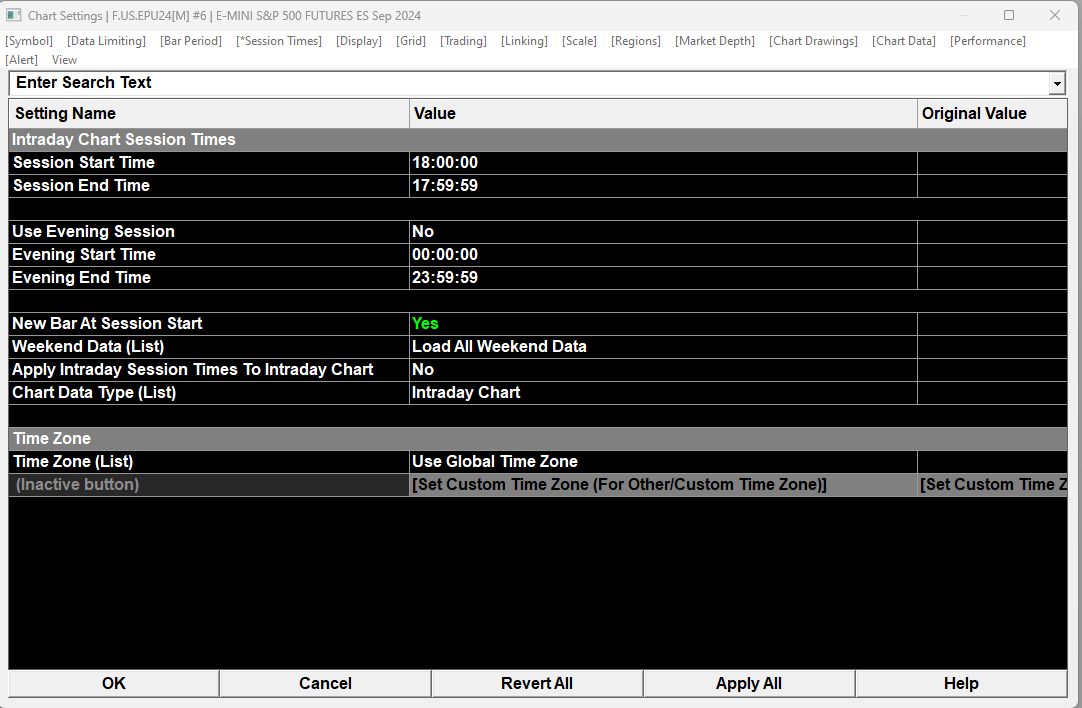The height and width of the screenshot is (708, 1082).
Task: Click the Cancel button
Action: pos(326,683)
